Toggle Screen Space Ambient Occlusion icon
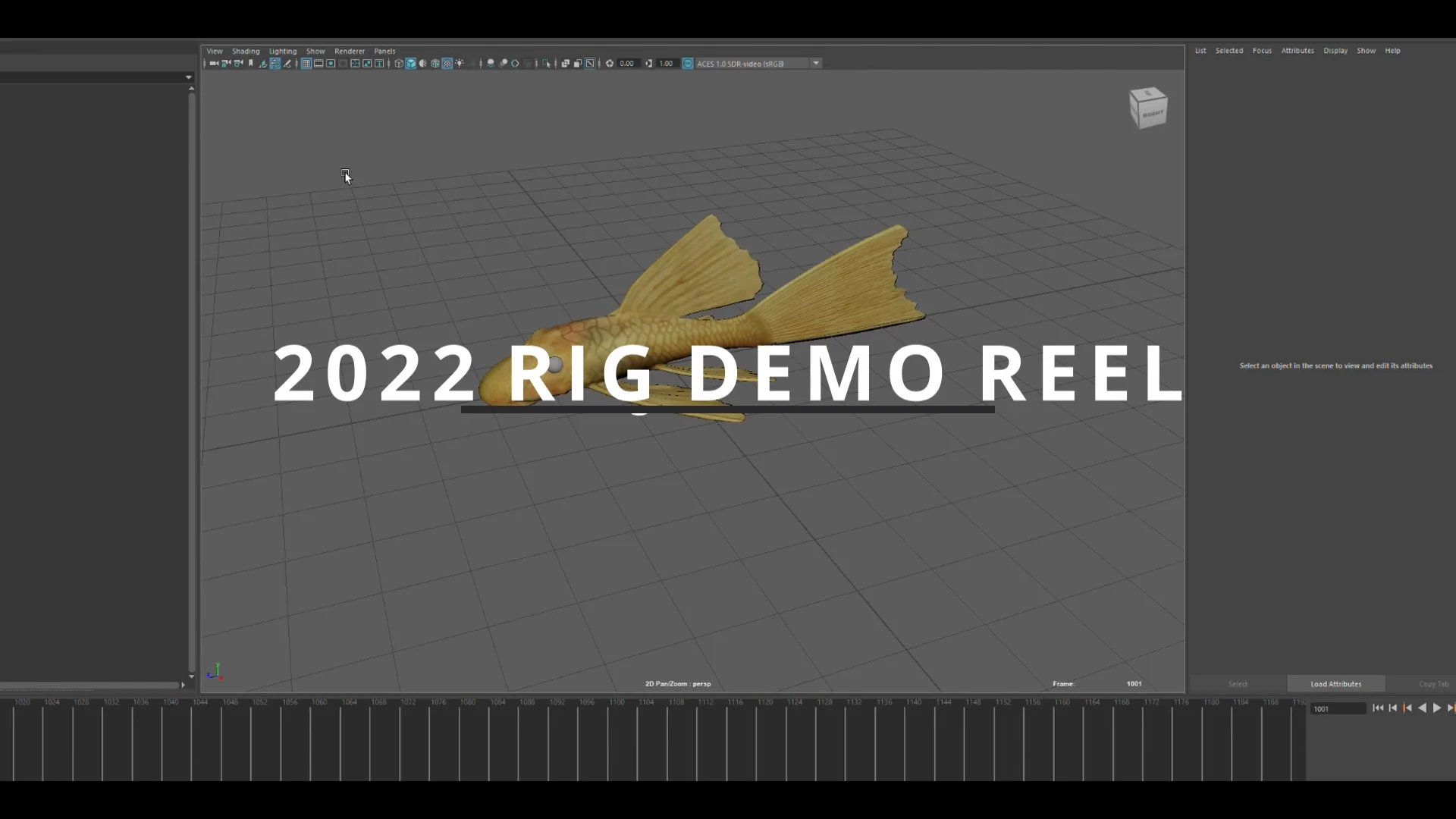Image resolution: width=1456 pixels, height=819 pixels. coord(491,64)
